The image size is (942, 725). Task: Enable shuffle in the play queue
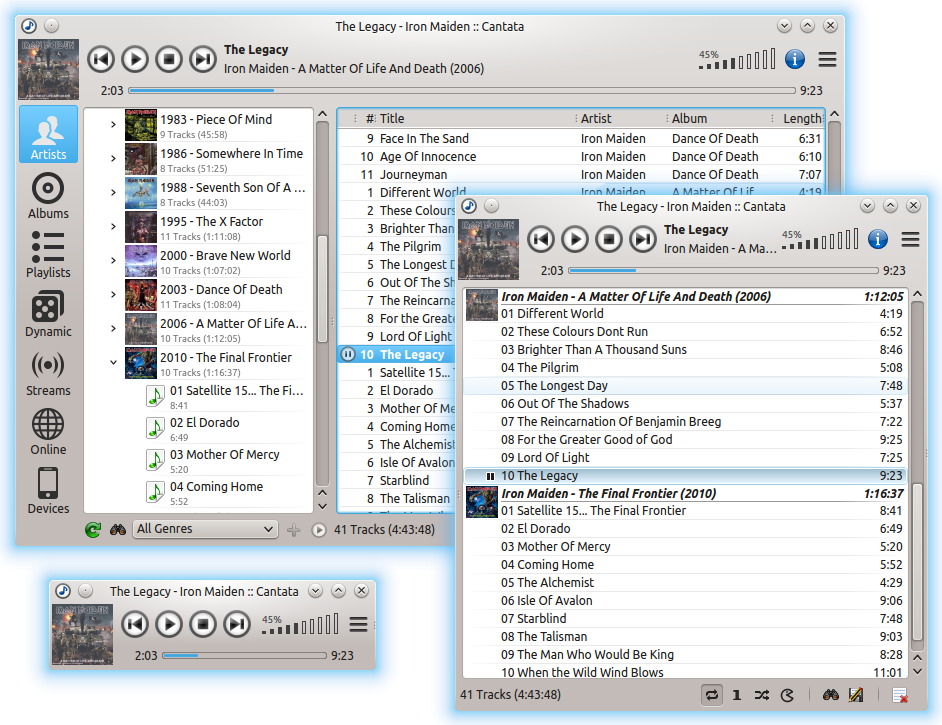[760, 695]
